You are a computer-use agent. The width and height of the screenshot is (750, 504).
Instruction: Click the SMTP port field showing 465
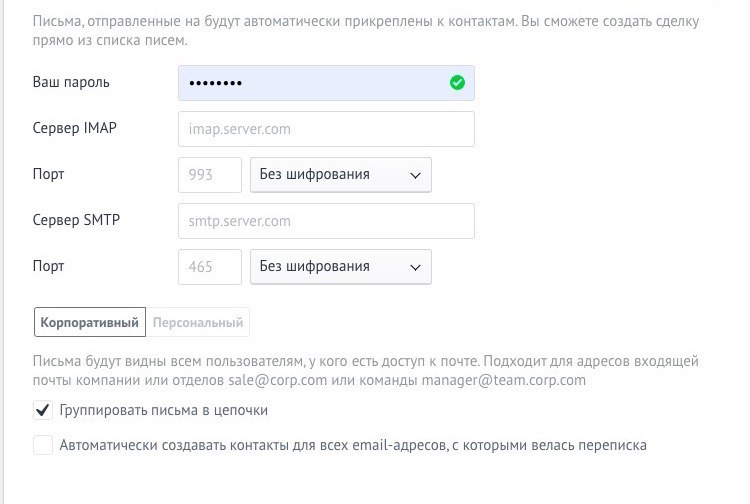coord(210,267)
